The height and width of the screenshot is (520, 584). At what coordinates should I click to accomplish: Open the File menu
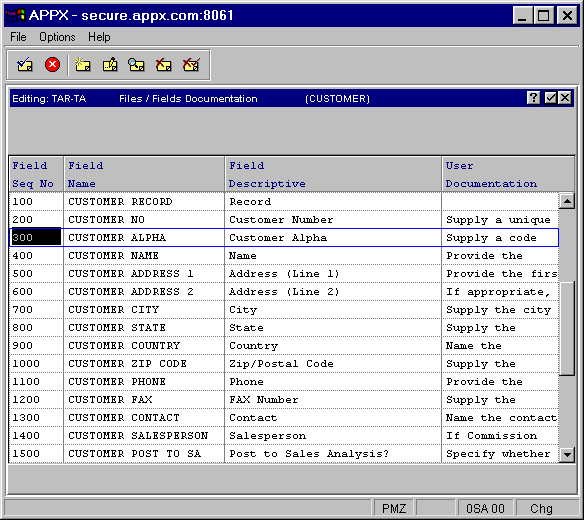point(18,37)
